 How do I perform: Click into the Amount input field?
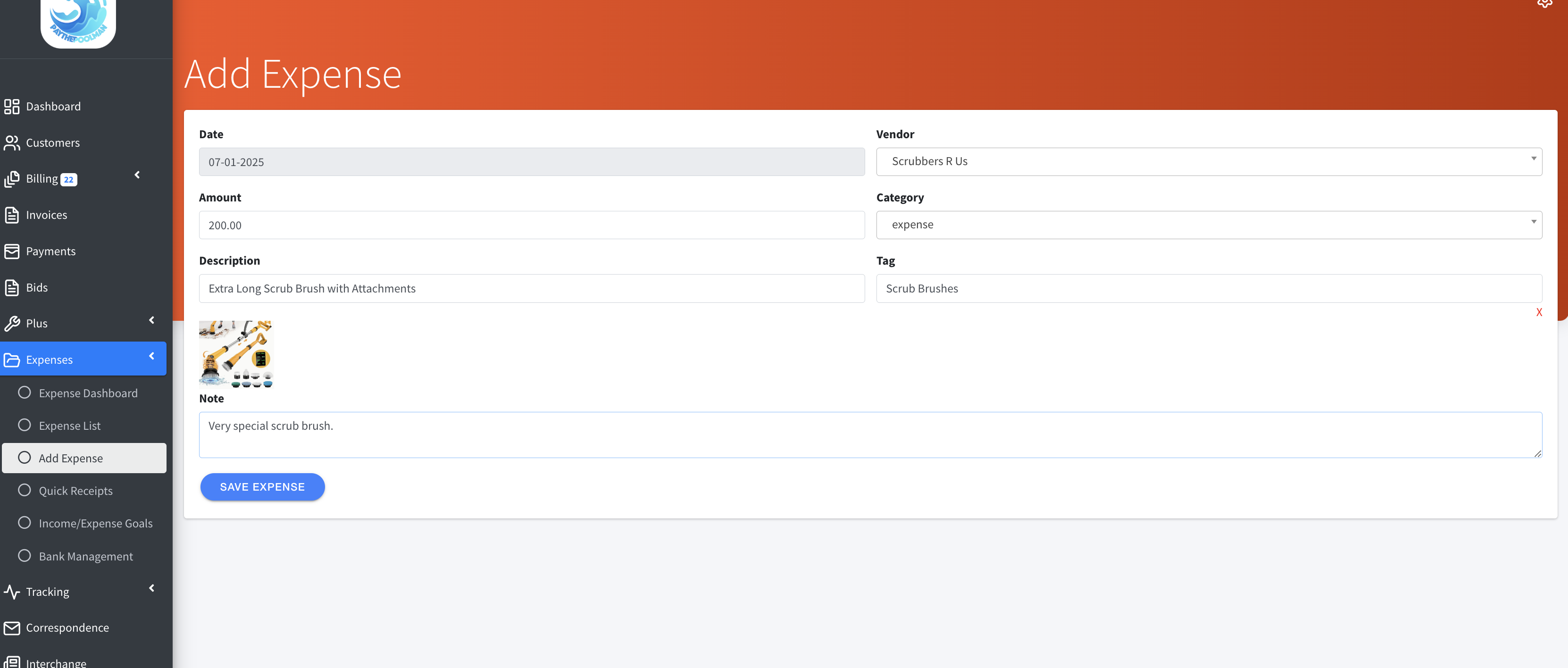531,225
